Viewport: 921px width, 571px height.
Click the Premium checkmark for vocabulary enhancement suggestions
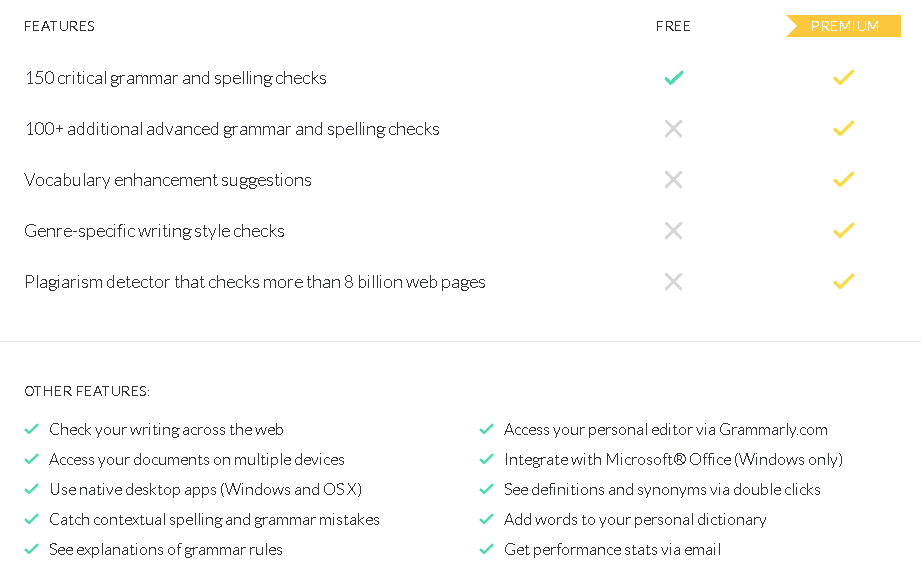pos(843,179)
